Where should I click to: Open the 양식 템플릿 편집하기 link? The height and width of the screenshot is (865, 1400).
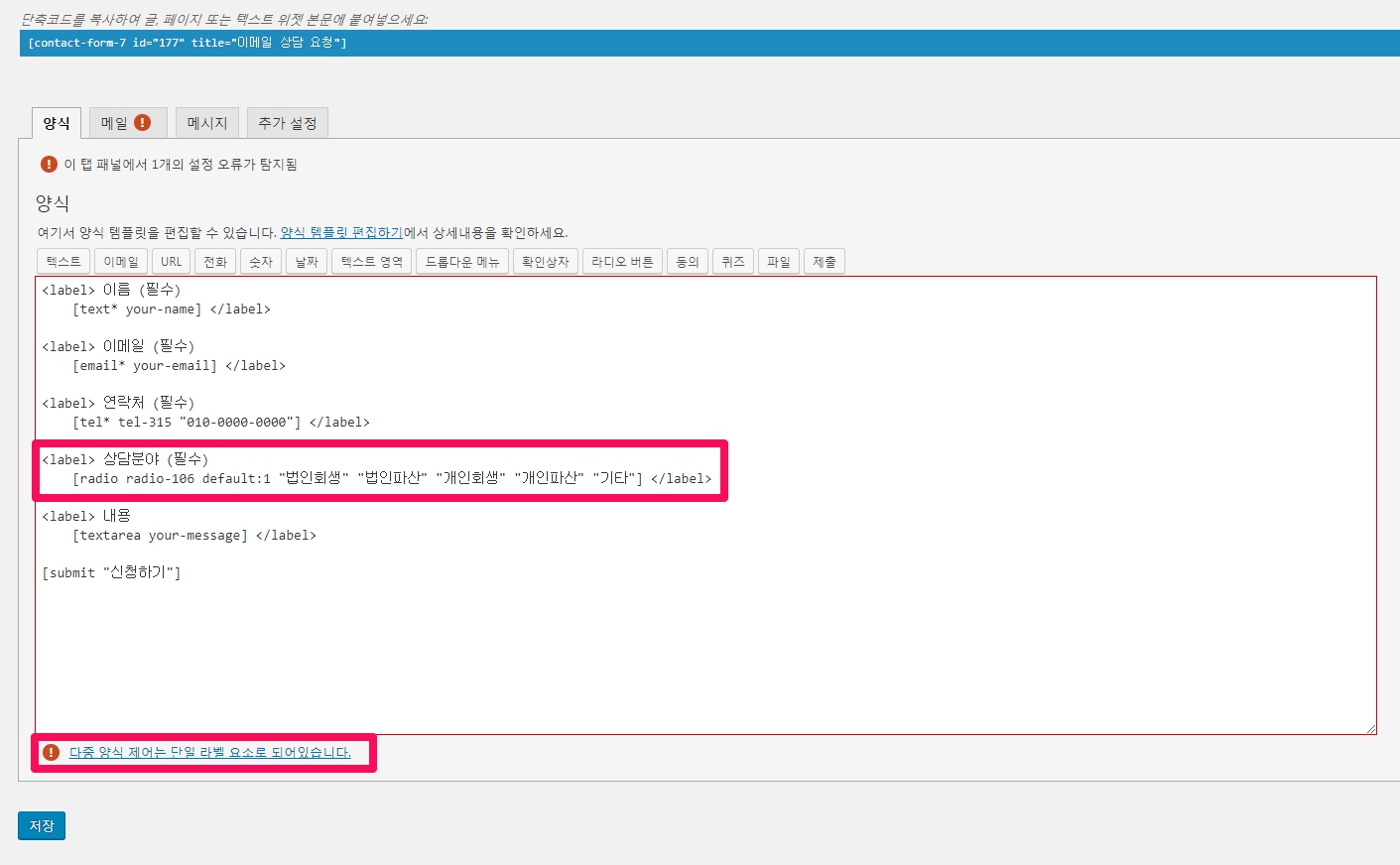(341, 233)
